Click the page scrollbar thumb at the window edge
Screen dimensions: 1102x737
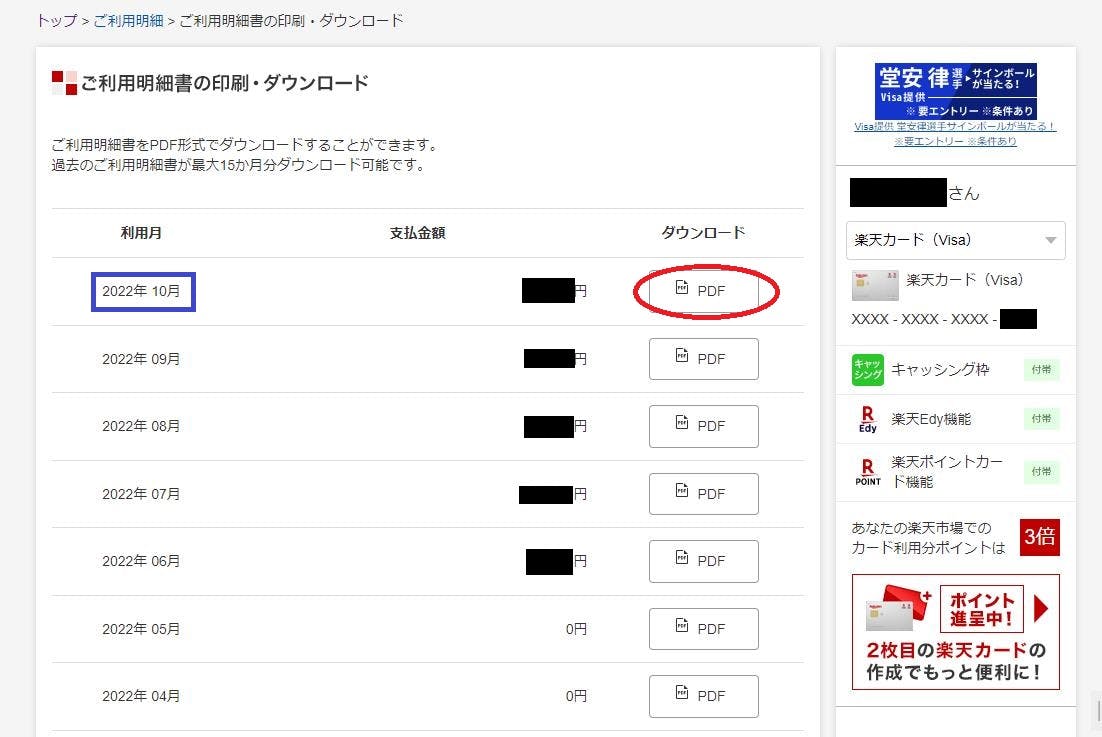point(1098,711)
